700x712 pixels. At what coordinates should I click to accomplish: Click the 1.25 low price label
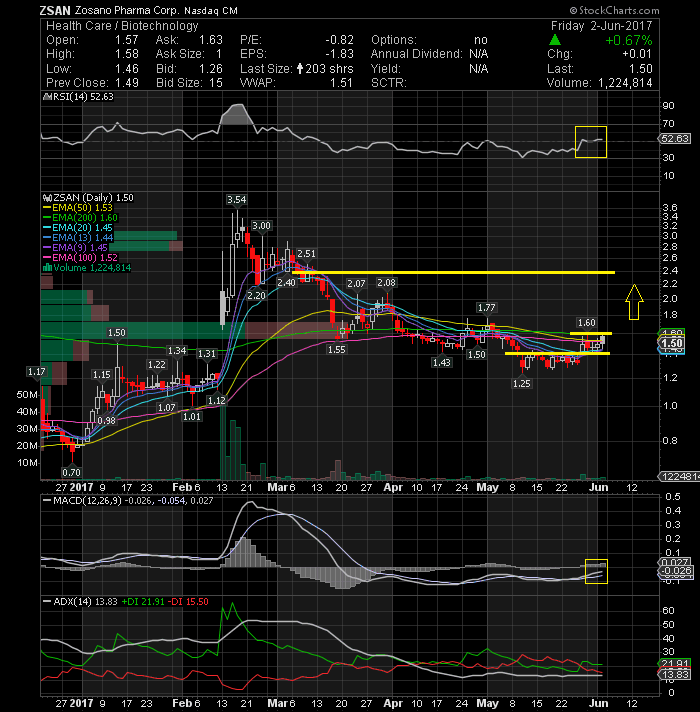(x=522, y=383)
